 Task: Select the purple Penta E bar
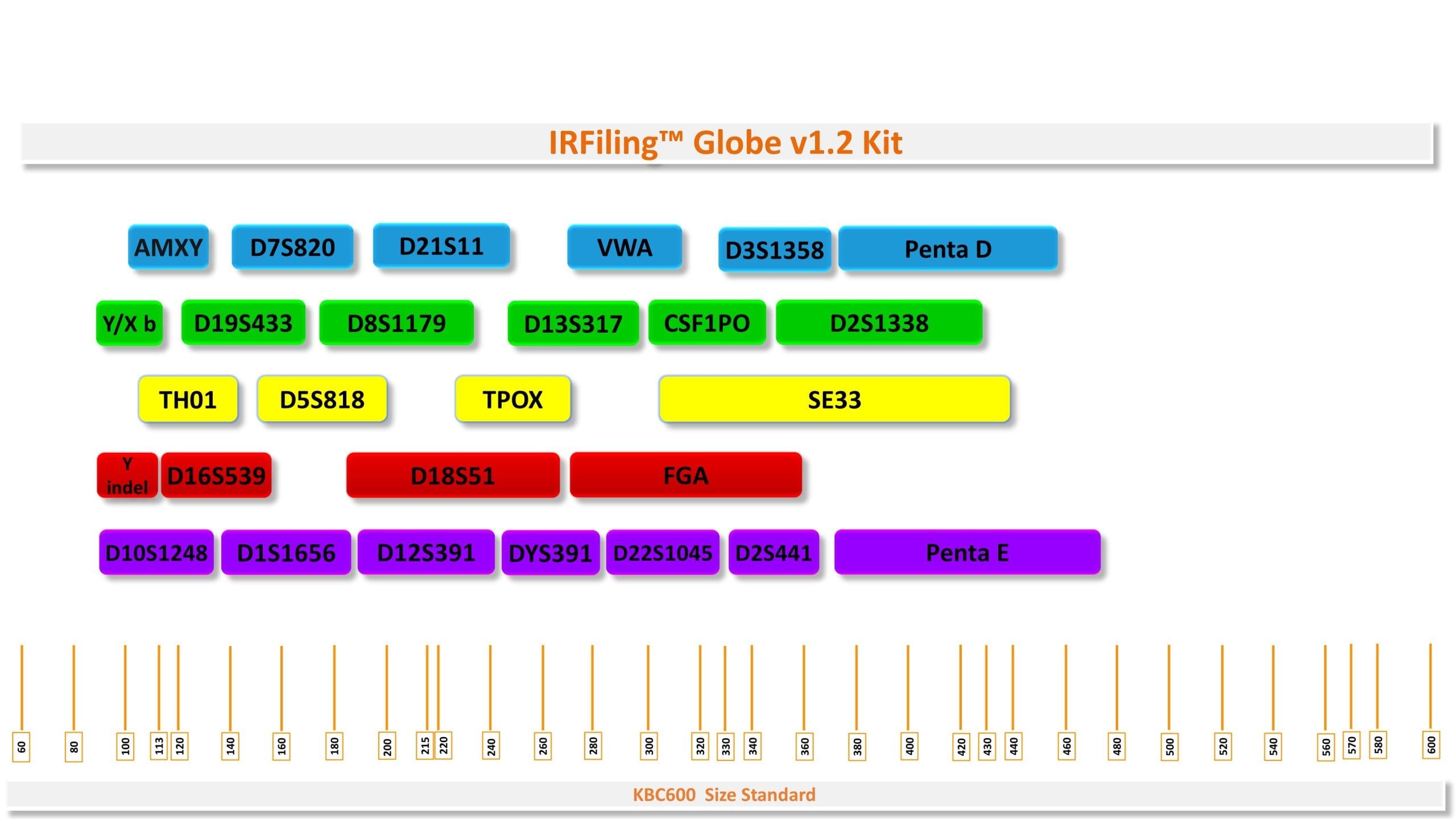click(967, 552)
